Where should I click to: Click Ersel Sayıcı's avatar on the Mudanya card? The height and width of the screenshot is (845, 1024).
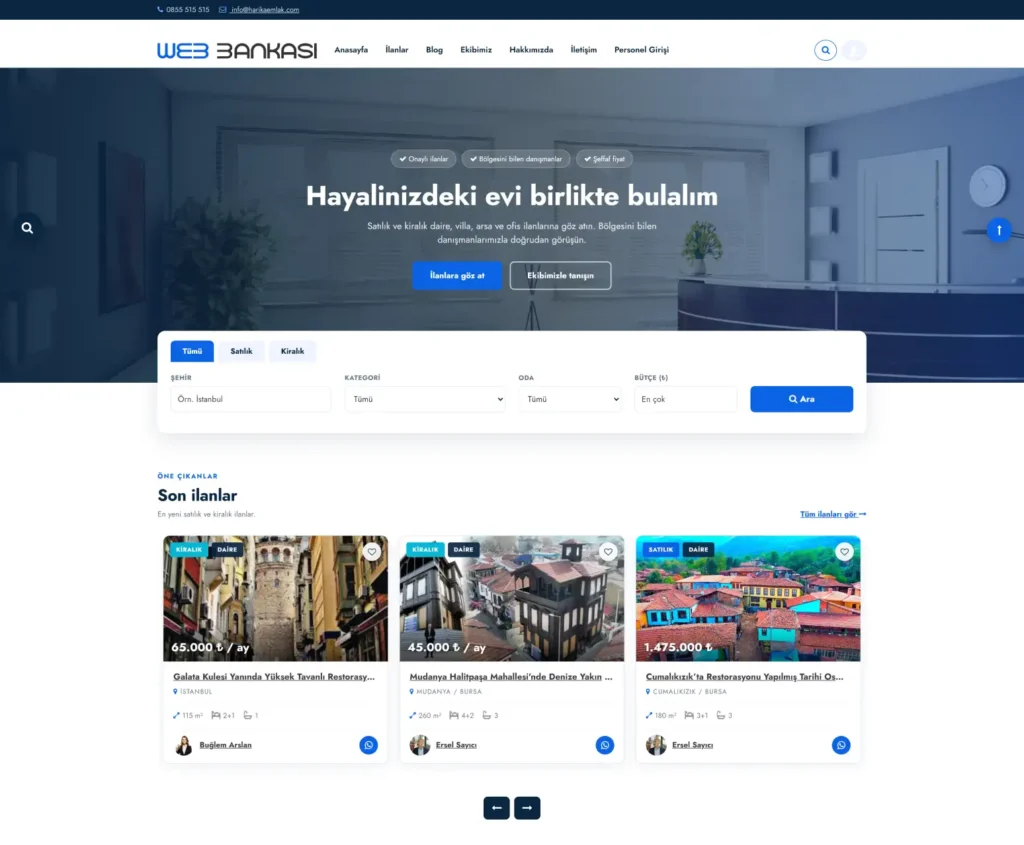(x=420, y=745)
